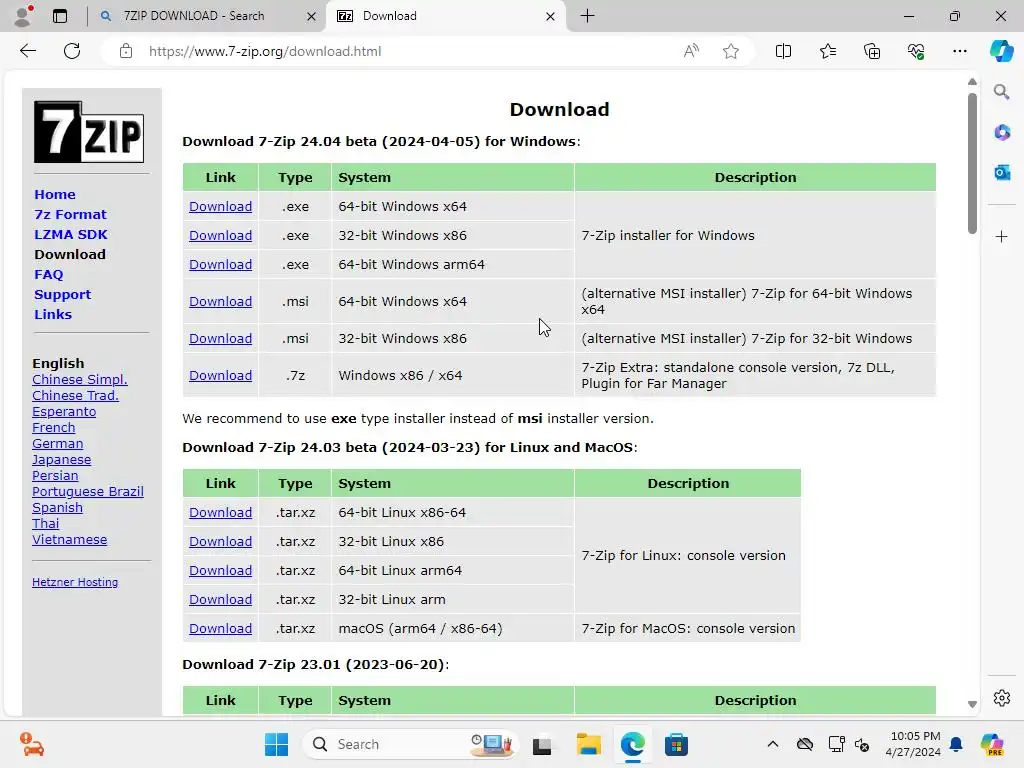Download .exe for 32-bit Windows x86

pos(220,235)
